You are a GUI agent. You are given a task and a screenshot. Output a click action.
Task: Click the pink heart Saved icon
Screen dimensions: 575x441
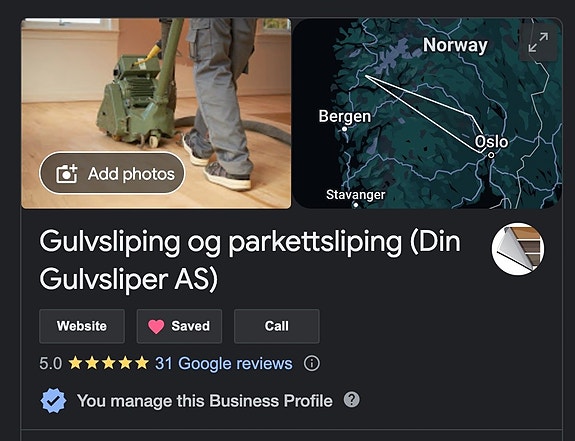[156, 326]
